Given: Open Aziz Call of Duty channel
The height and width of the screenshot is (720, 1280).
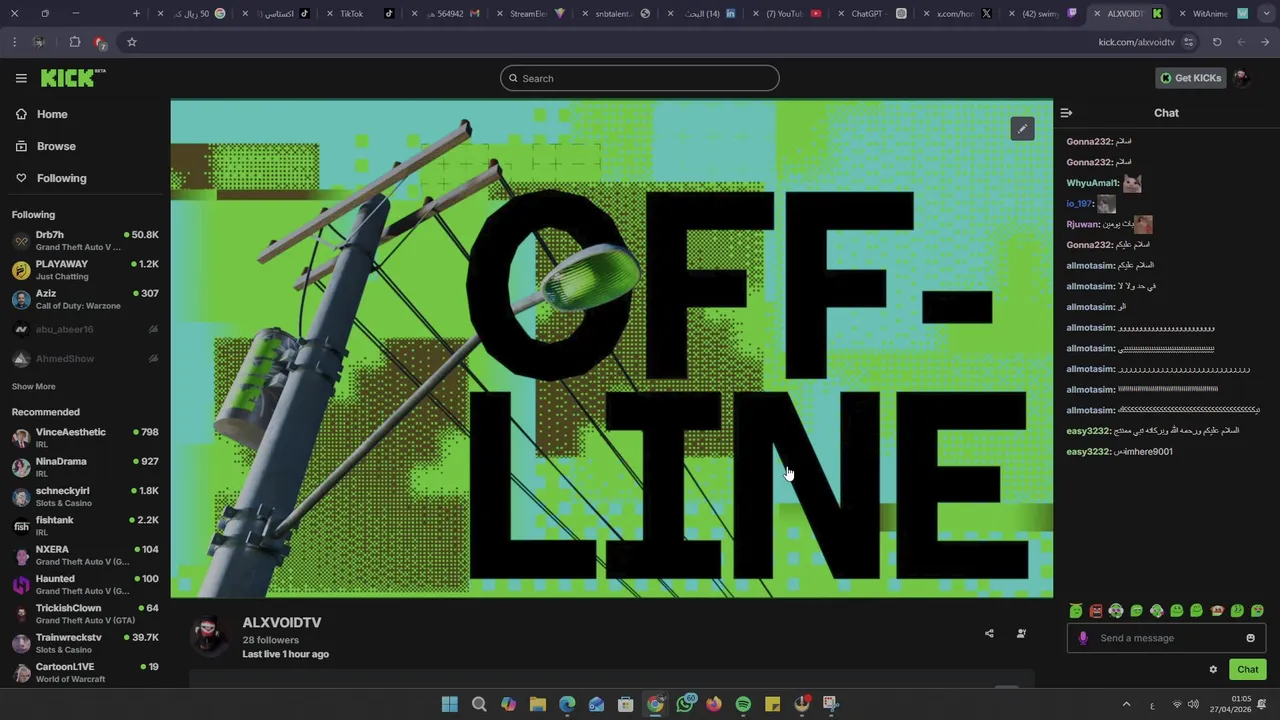Looking at the screenshot, I should pyautogui.click(x=85, y=299).
